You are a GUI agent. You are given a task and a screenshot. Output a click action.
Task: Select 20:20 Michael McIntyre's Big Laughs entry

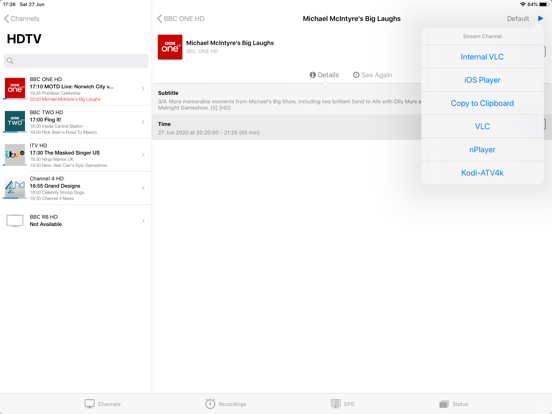tap(65, 99)
